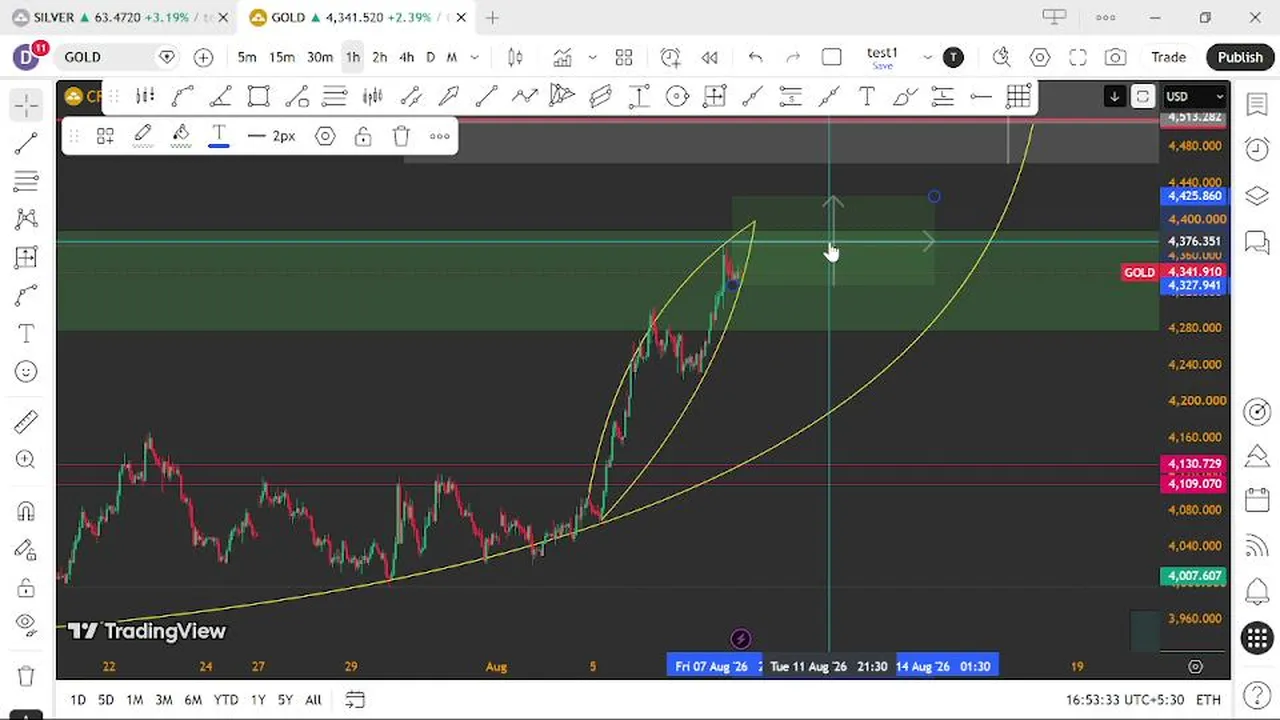Open the object tree layers panel
Viewport: 1280px width, 720px height.
point(1257,195)
